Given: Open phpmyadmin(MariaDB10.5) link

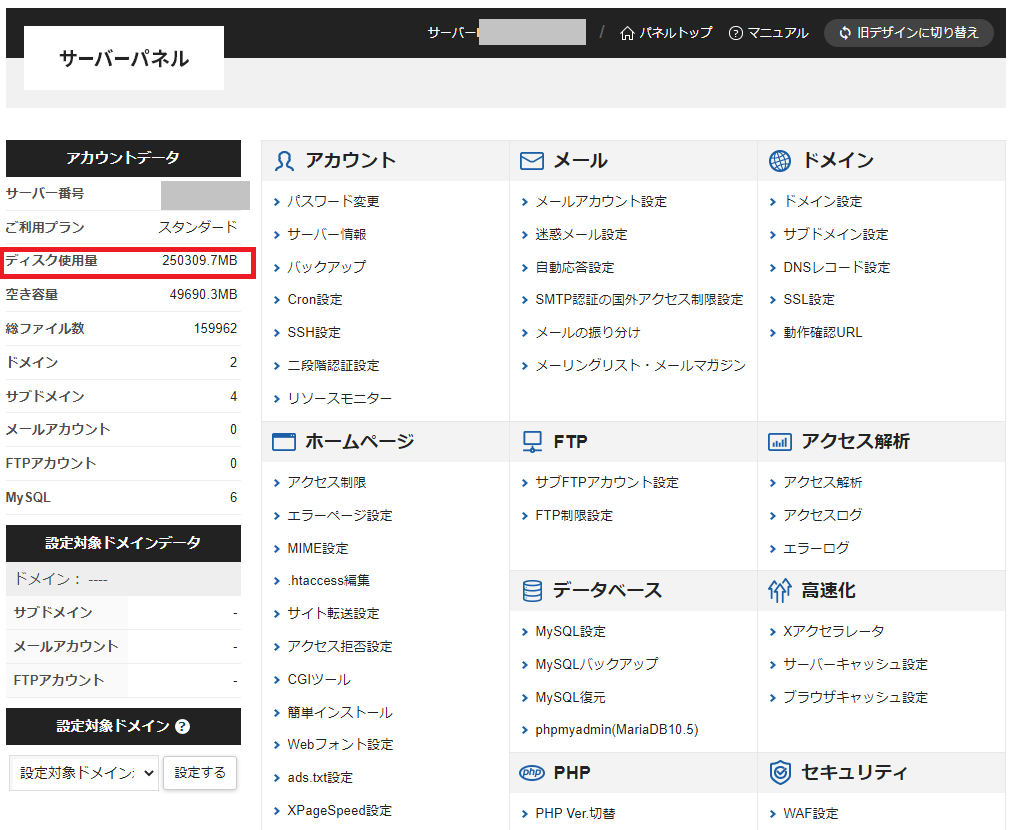Looking at the screenshot, I should (x=616, y=730).
